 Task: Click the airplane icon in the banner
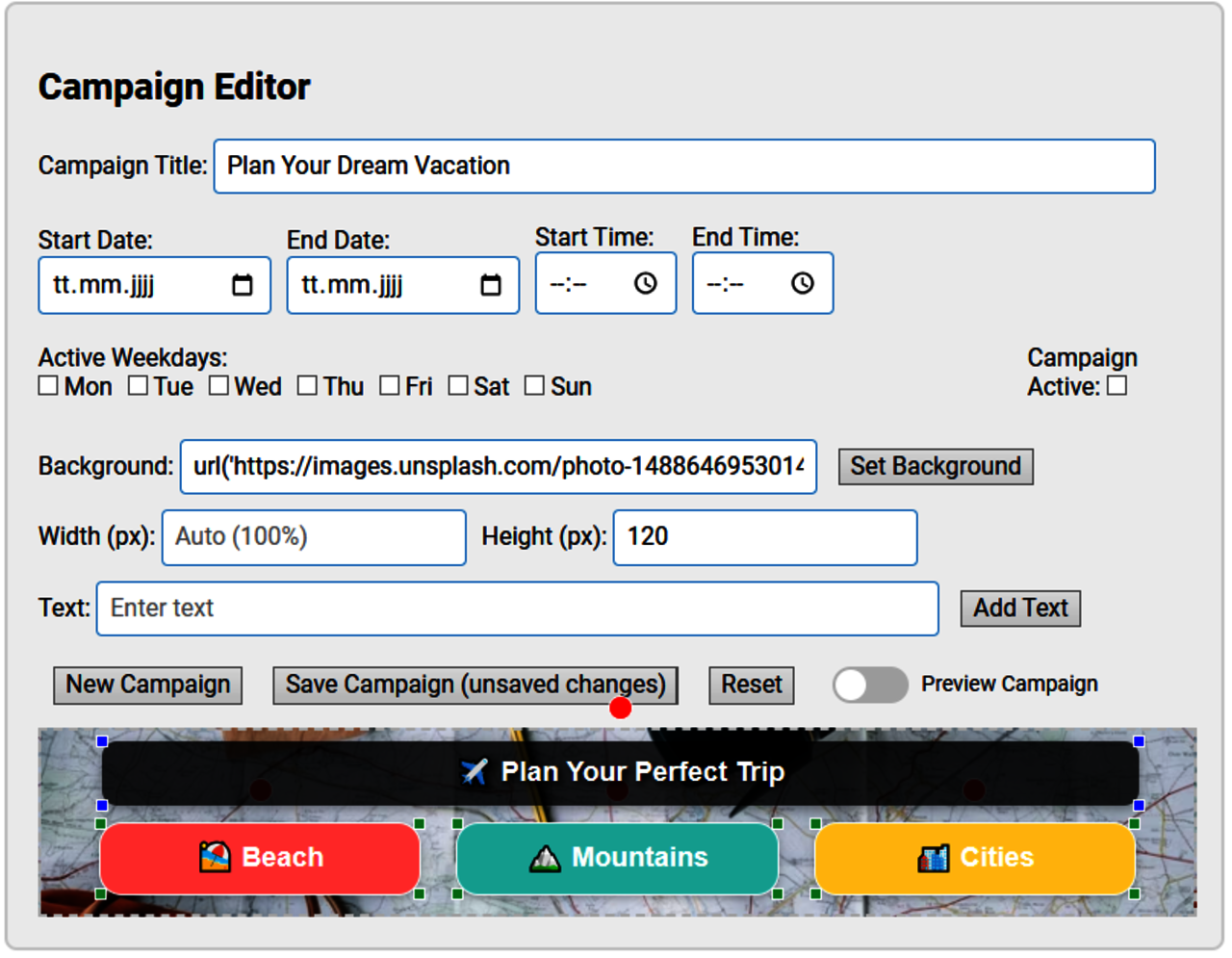tap(475, 772)
